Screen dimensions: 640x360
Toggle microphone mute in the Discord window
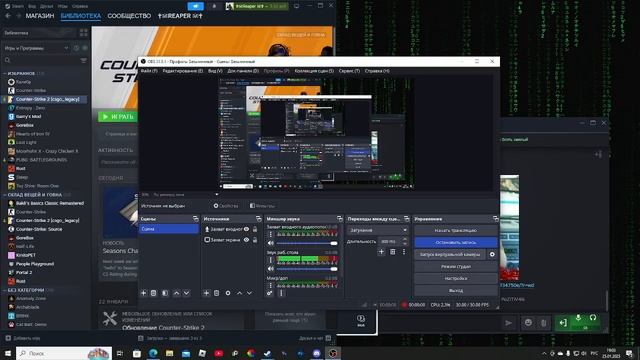[578, 318]
